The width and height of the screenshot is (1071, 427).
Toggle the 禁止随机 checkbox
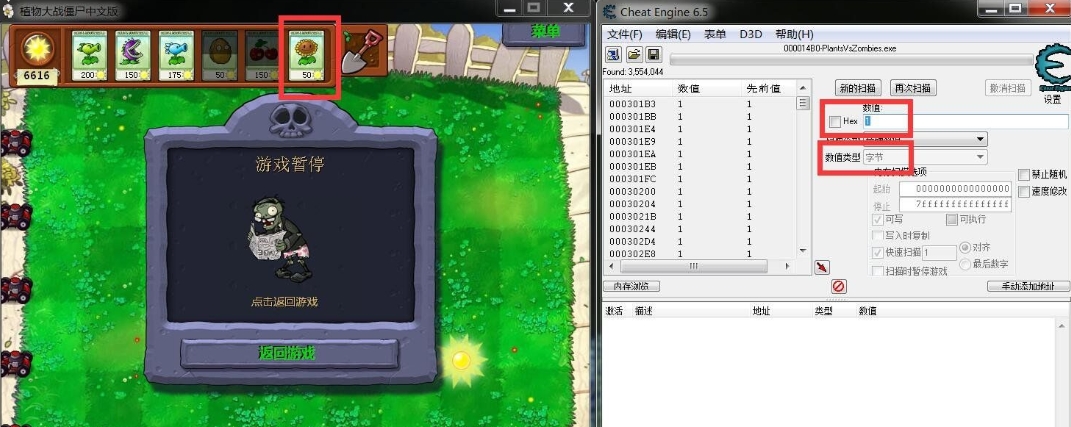pyautogui.click(x=1024, y=175)
